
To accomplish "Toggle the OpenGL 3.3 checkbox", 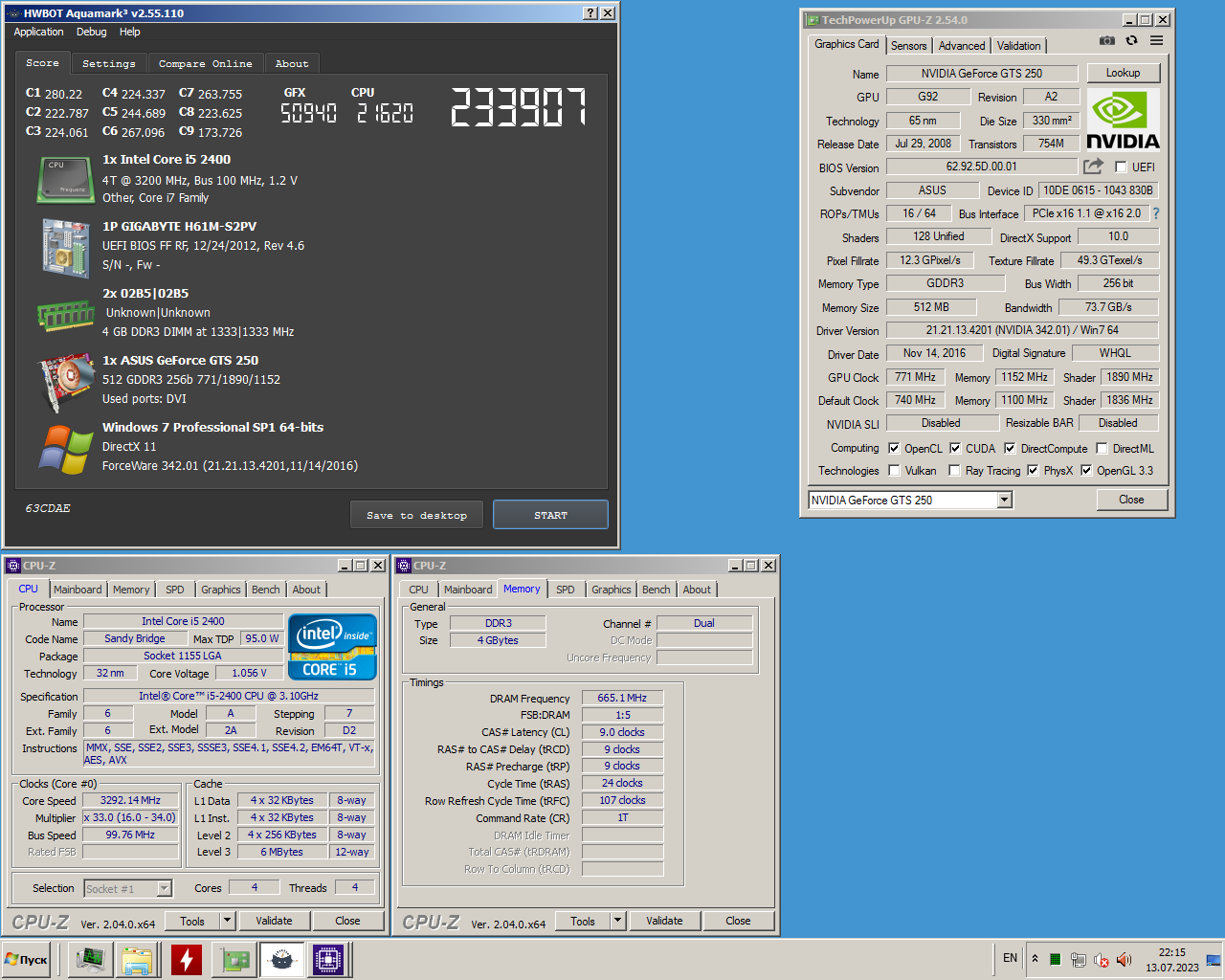I will click(1086, 470).
